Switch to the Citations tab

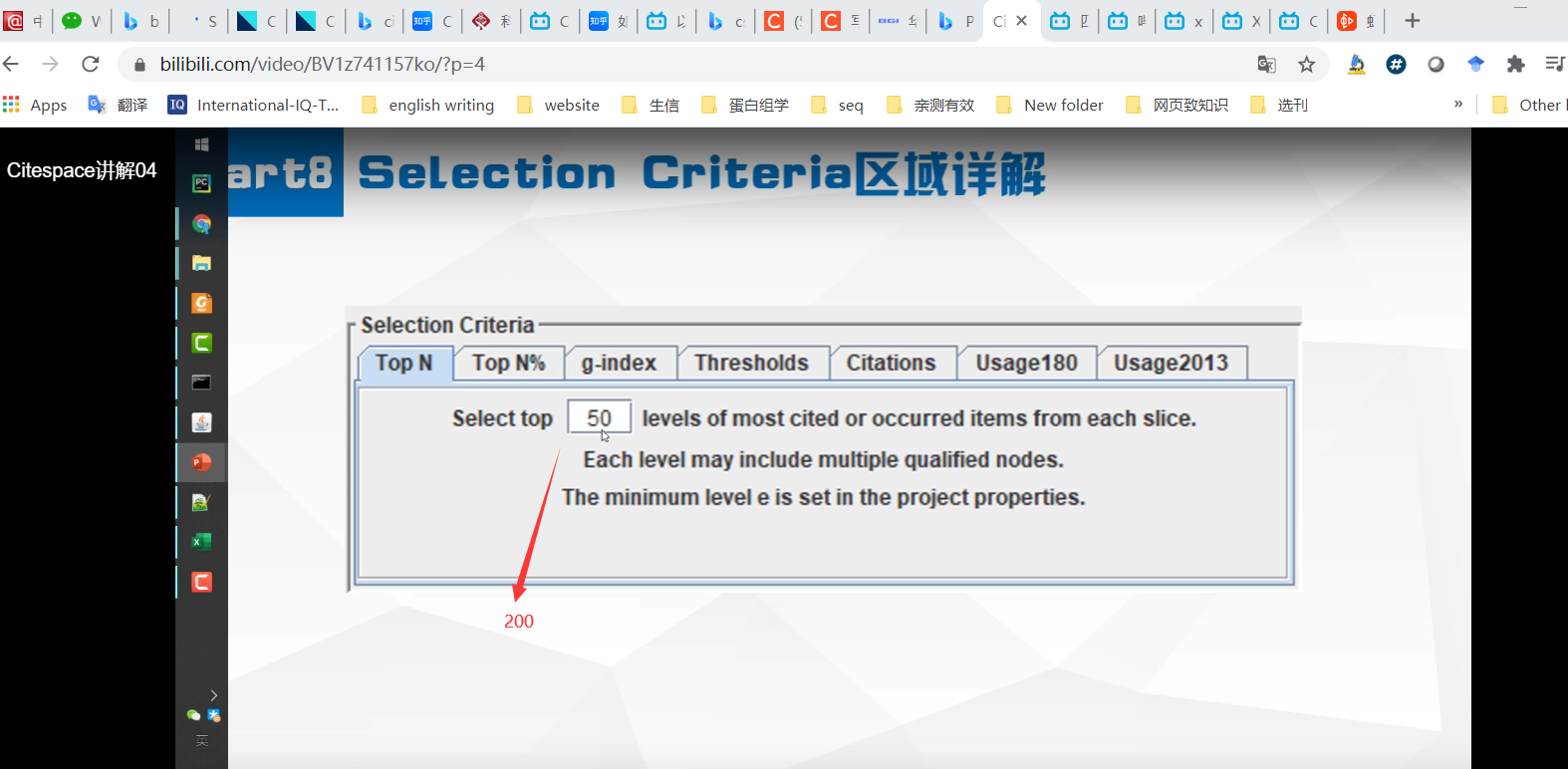click(892, 363)
